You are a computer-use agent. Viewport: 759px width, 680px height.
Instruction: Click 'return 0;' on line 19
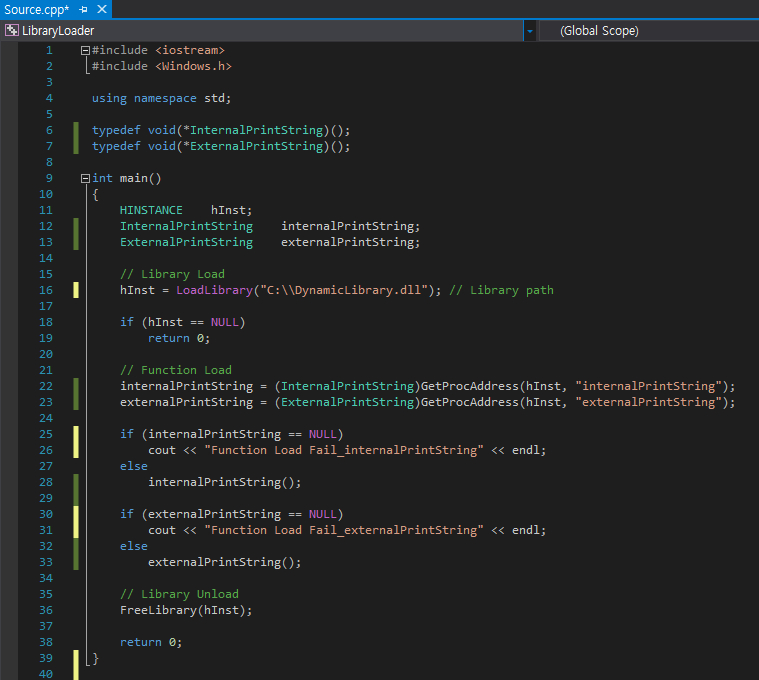click(x=179, y=338)
